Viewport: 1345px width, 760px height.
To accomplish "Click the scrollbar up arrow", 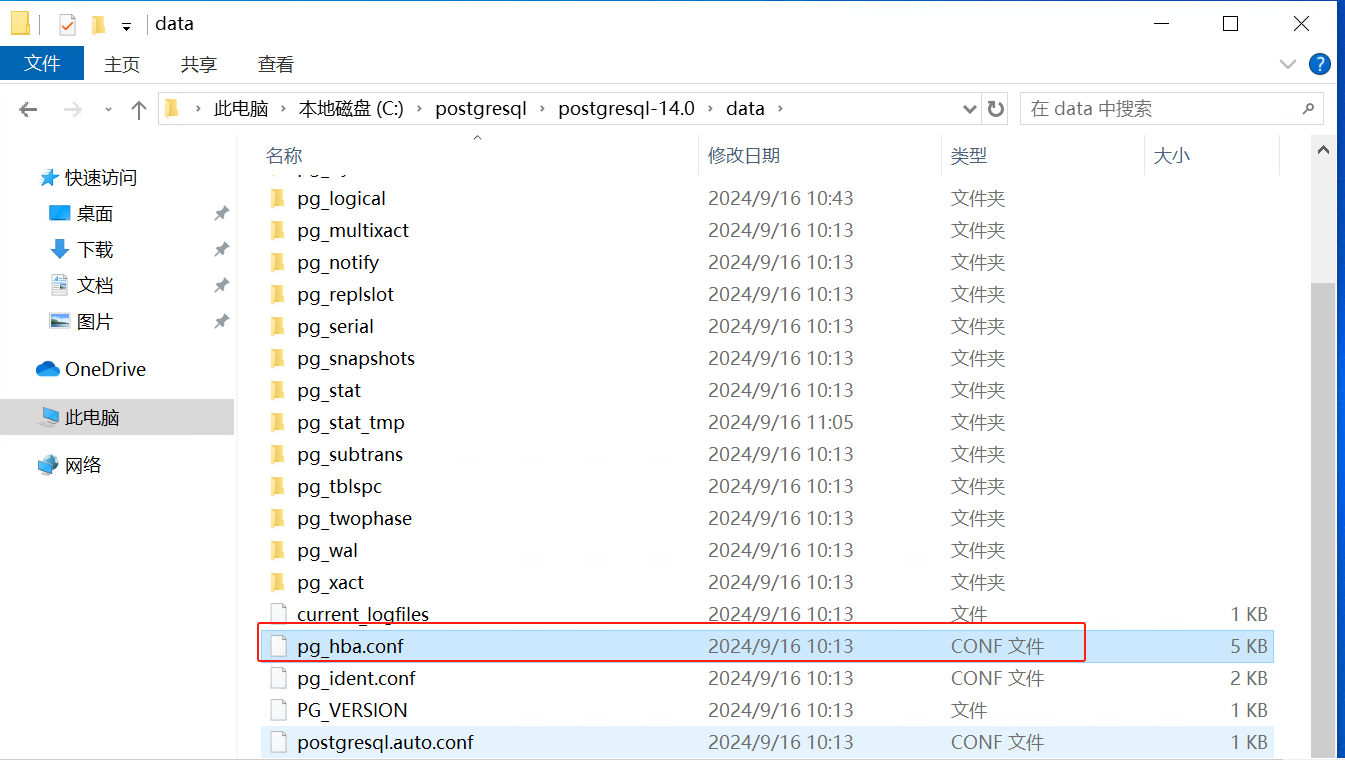I will [x=1323, y=151].
